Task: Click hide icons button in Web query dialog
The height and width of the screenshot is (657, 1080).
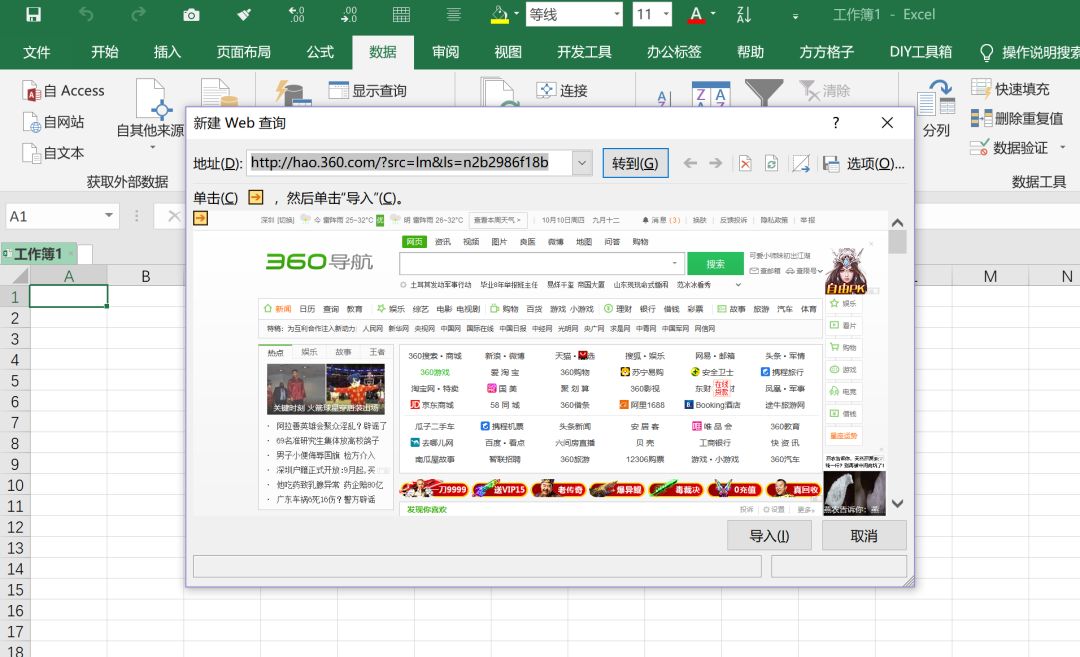Action: (800, 163)
